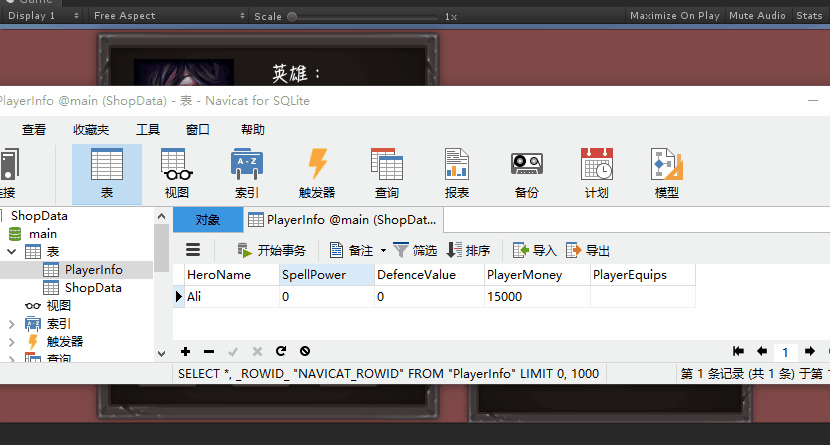Apply 筛选 filter to table

[x=415, y=250]
